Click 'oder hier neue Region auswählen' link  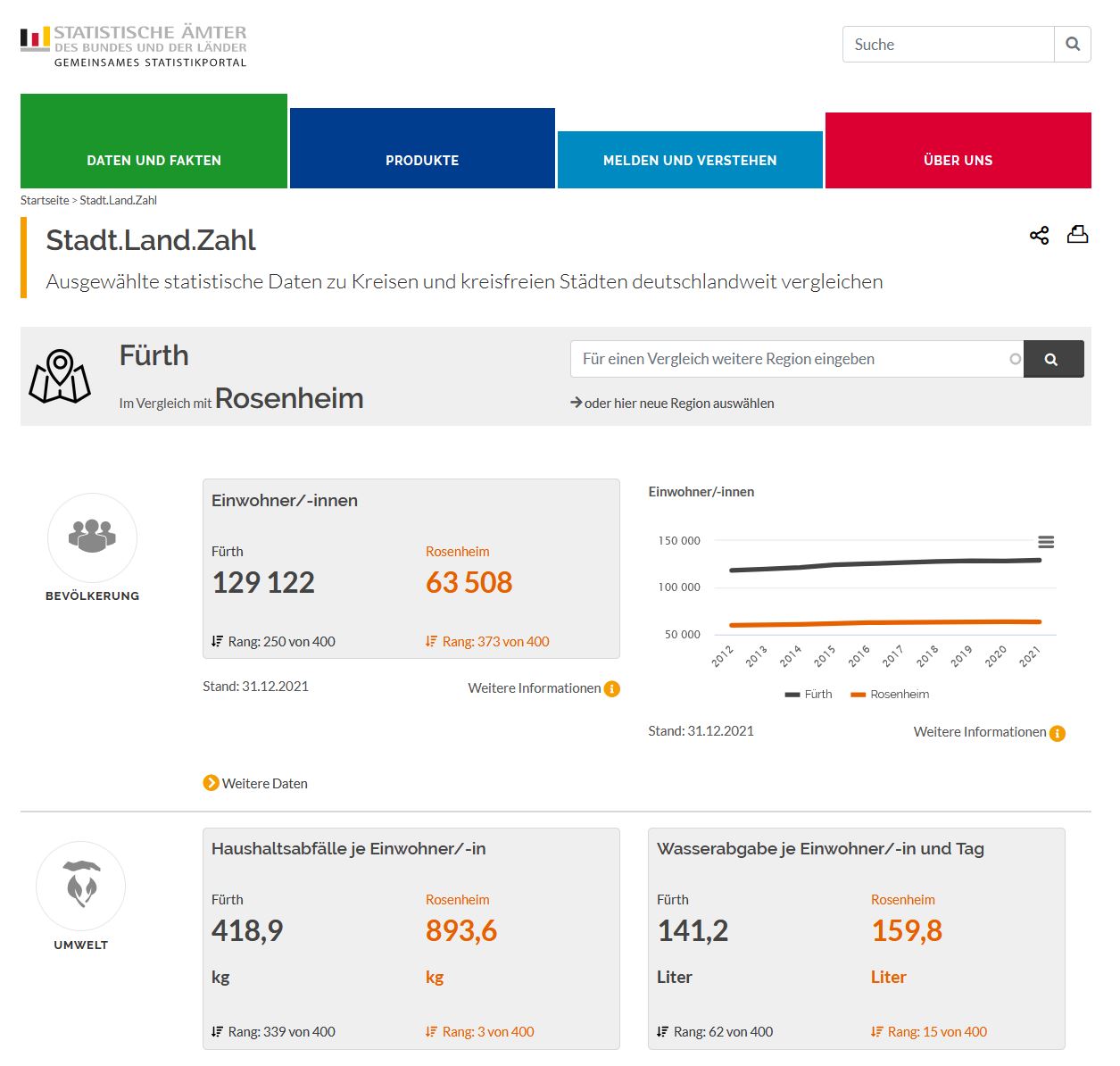[678, 404]
